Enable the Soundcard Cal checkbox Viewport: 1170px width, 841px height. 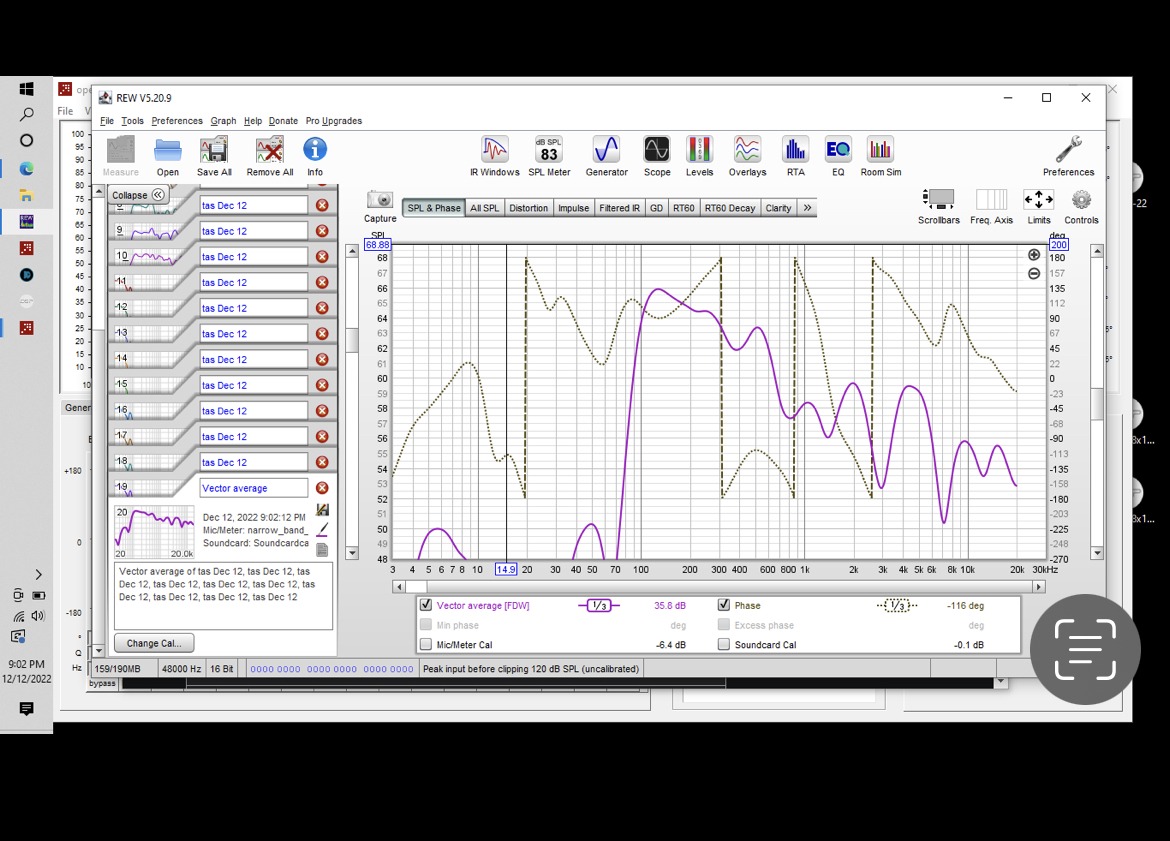(x=724, y=644)
